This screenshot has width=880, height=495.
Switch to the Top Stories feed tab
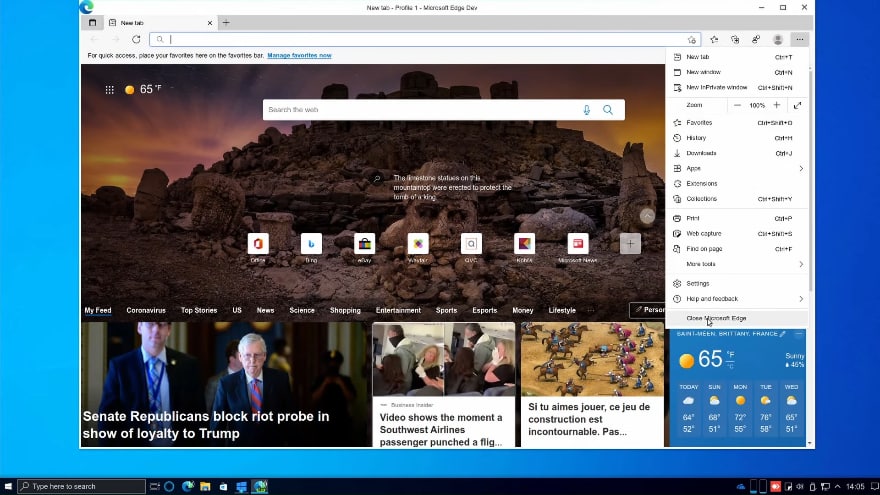(199, 310)
